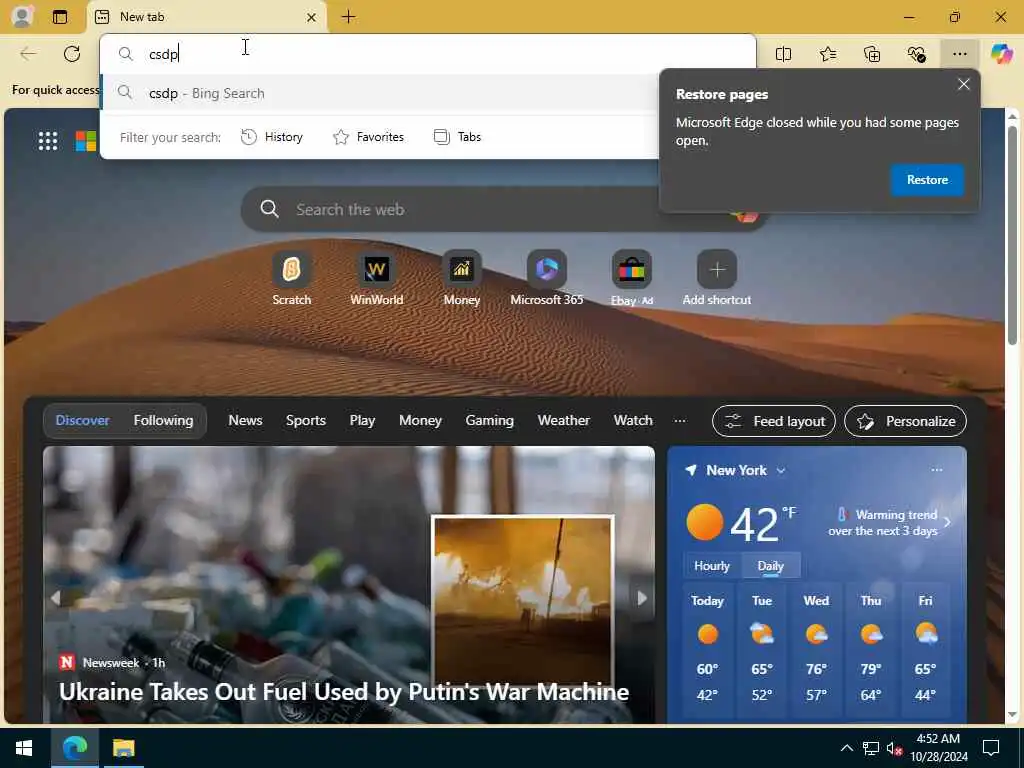
Task: Open the Favorites star toolbar icon
Action: 827,54
